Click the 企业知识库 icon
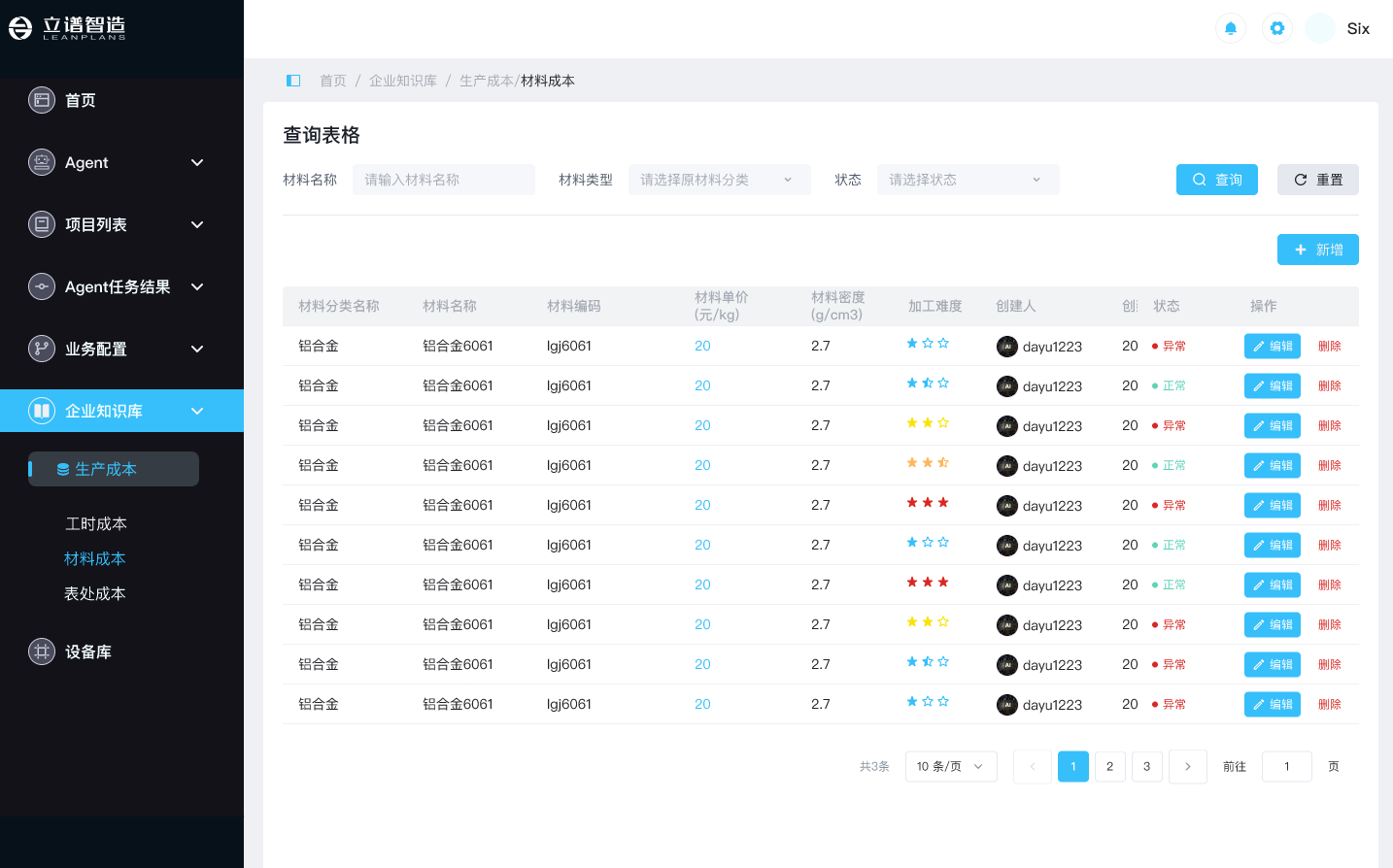This screenshot has width=1393, height=868. (42, 411)
